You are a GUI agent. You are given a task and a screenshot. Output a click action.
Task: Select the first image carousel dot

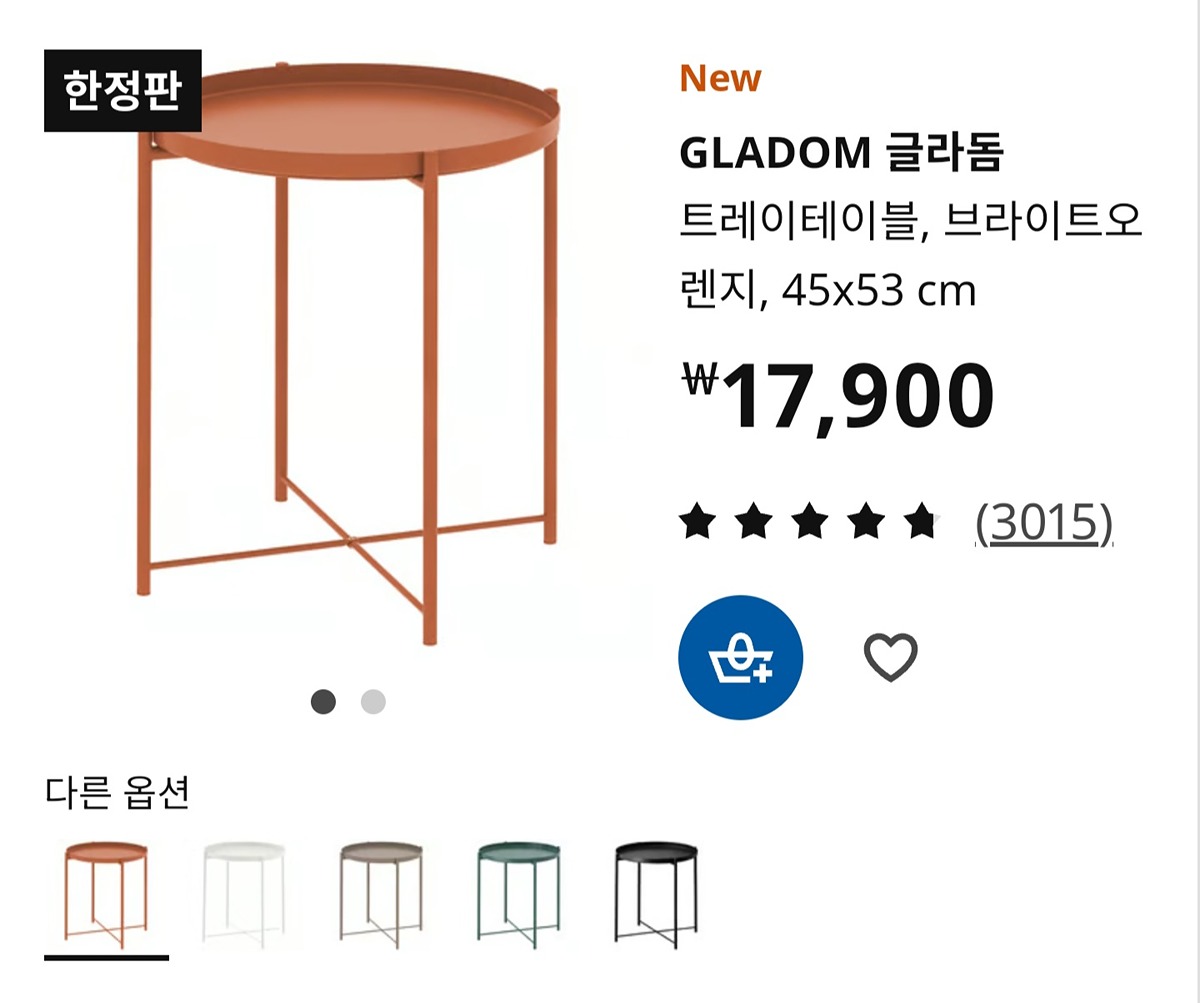click(323, 702)
